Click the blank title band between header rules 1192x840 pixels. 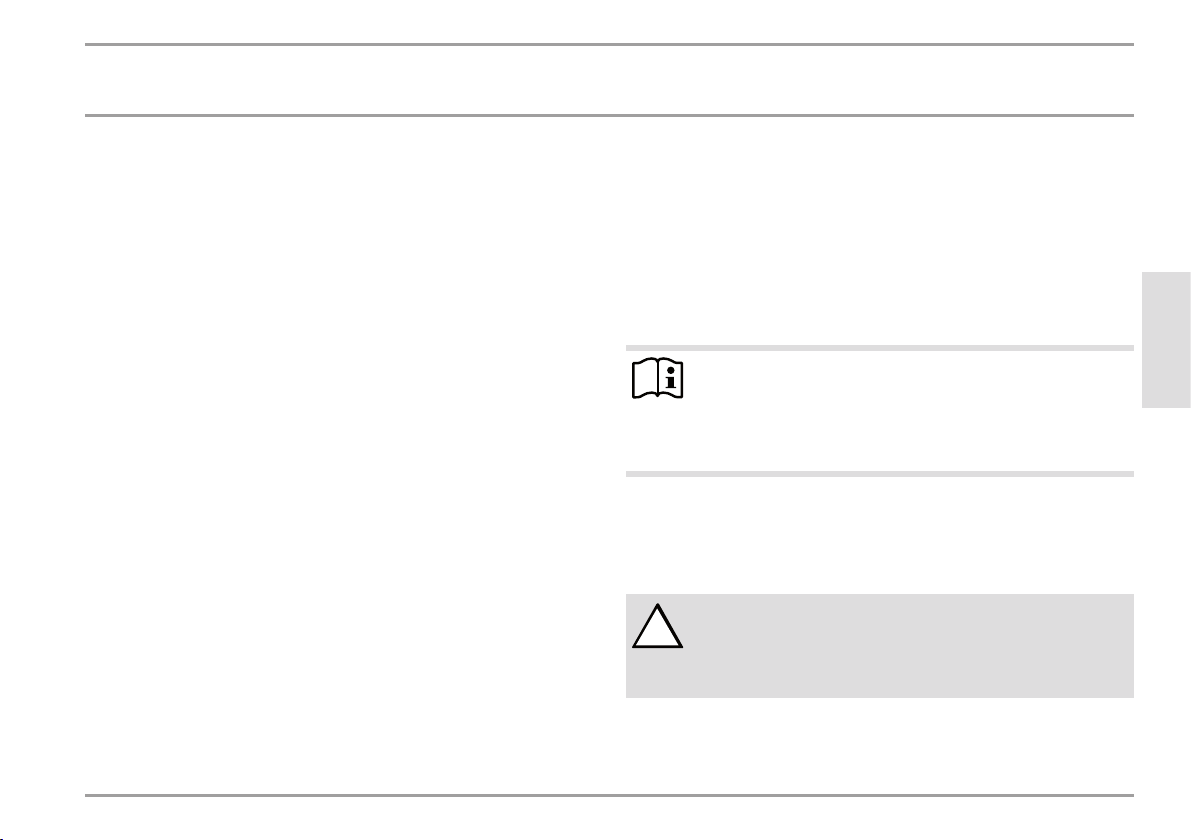(x=609, y=80)
